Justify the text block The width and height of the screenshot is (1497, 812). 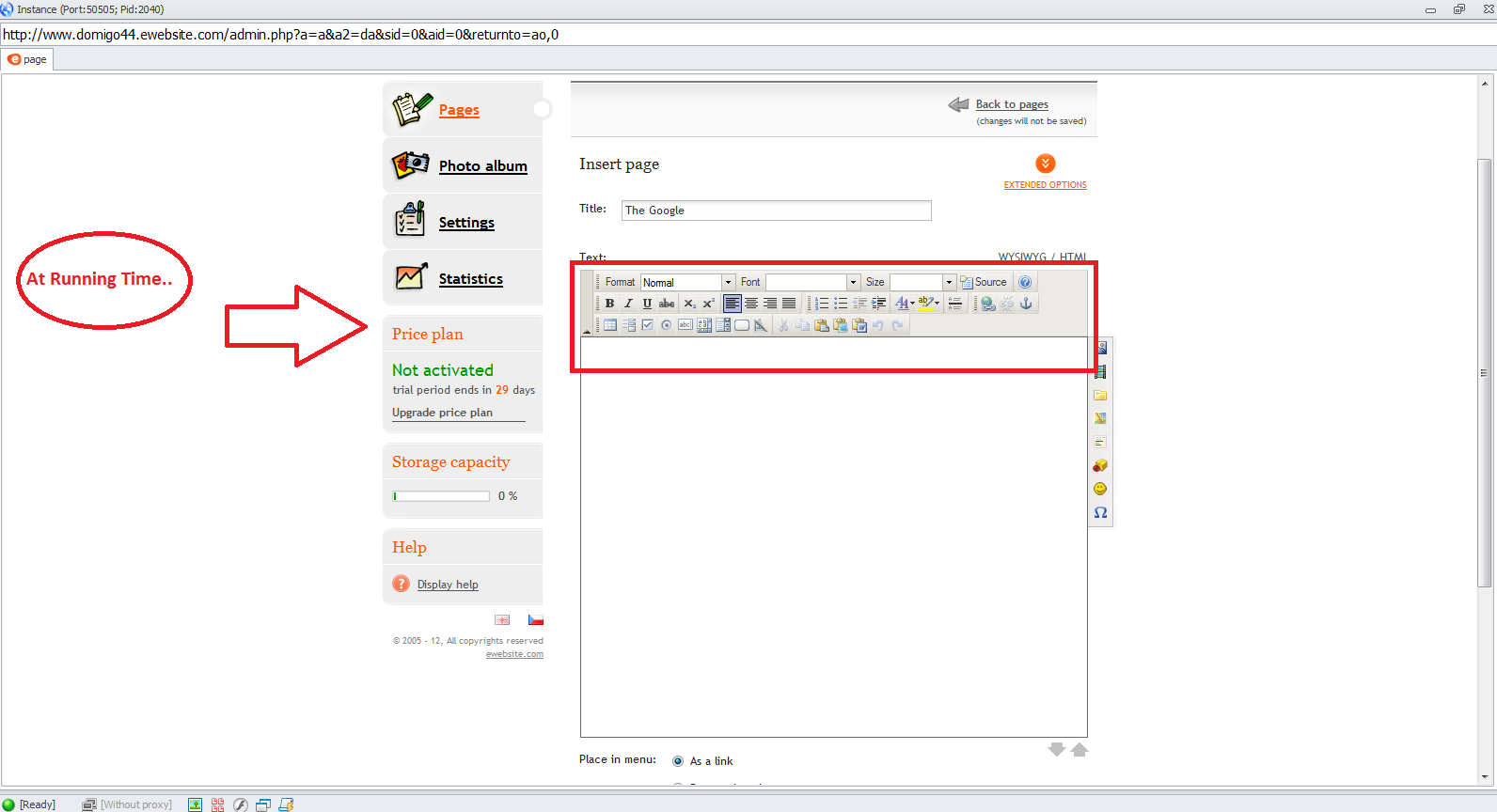click(789, 304)
